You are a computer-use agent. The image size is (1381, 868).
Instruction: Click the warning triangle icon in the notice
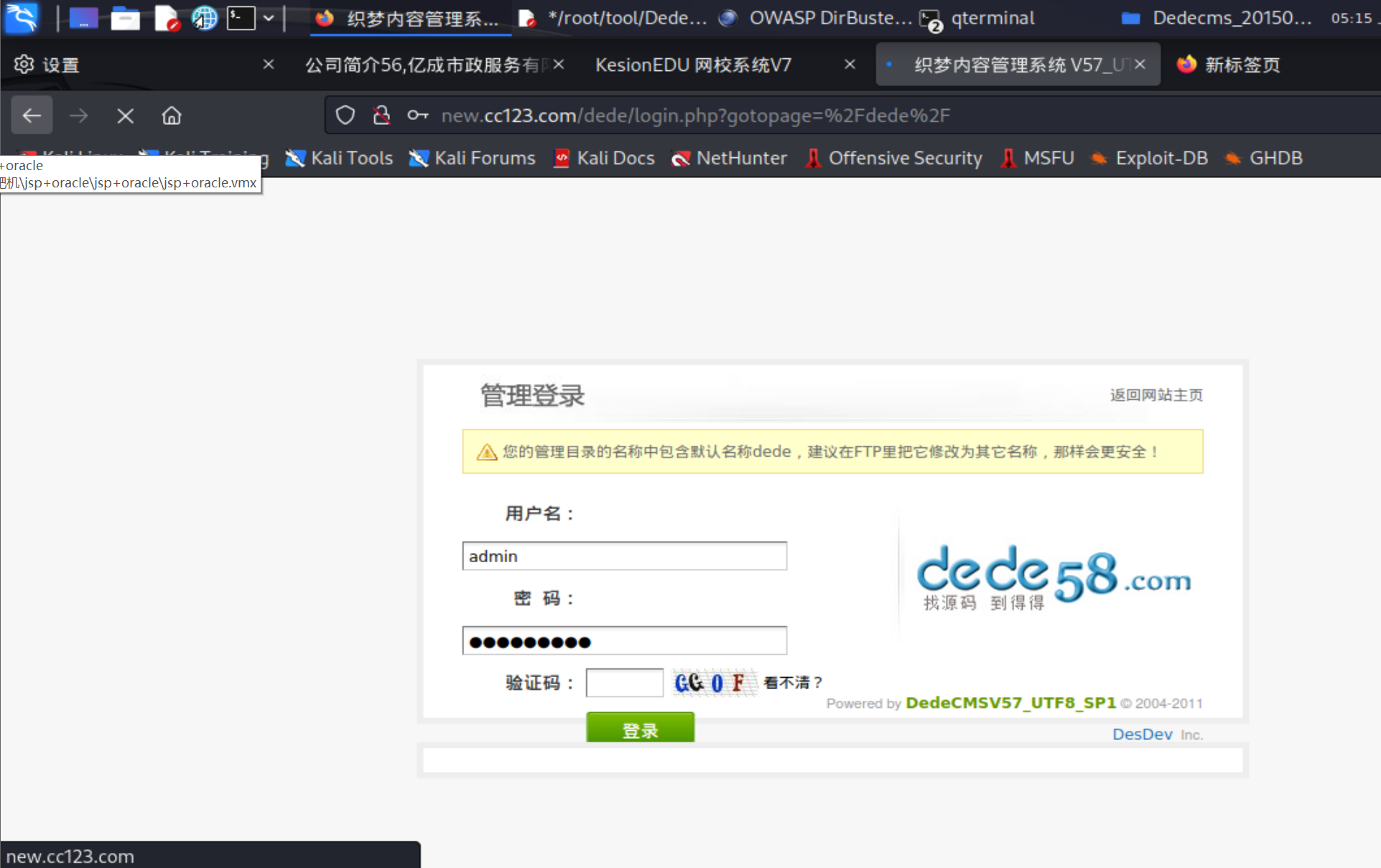tap(487, 452)
